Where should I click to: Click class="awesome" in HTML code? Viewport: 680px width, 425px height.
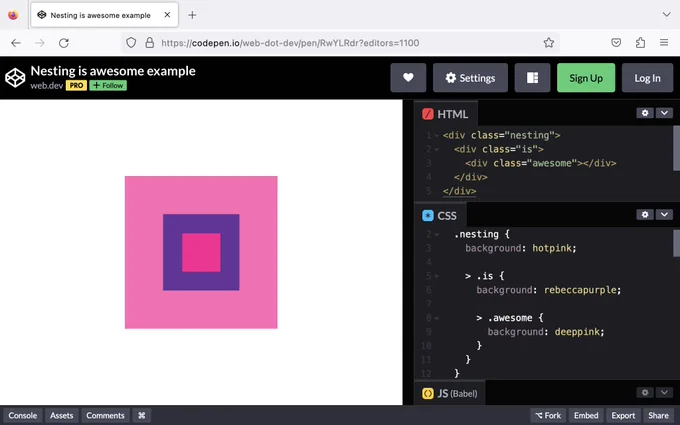tap(535, 163)
